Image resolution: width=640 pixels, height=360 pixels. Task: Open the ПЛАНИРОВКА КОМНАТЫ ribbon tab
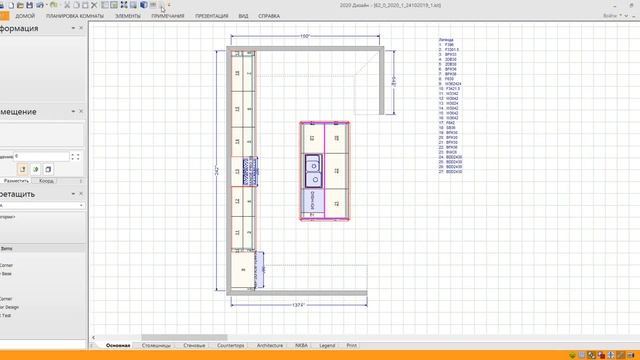75,16
